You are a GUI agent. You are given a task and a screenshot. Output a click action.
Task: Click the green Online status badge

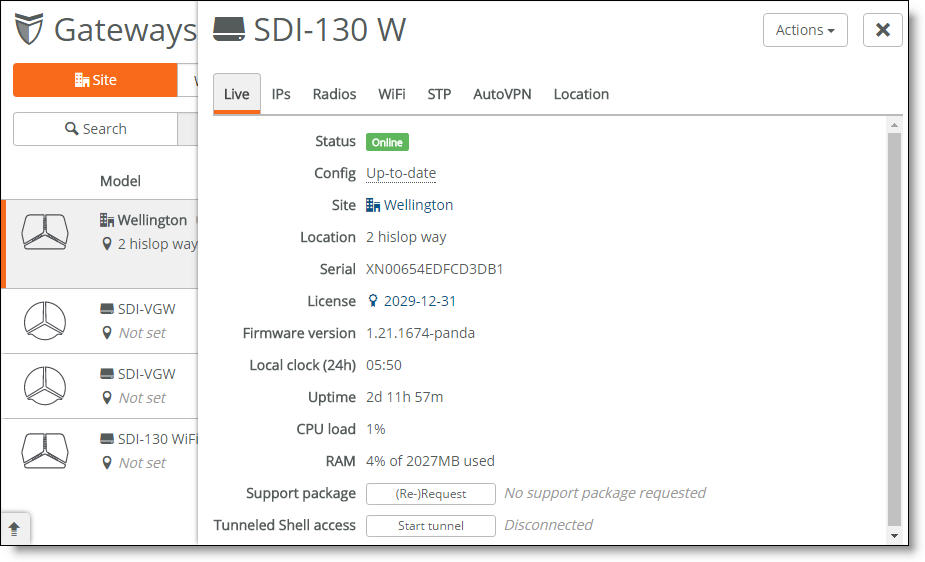tap(387, 142)
